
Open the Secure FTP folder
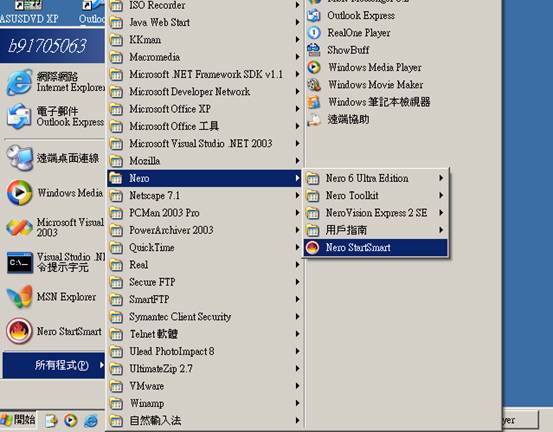click(x=204, y=282)
